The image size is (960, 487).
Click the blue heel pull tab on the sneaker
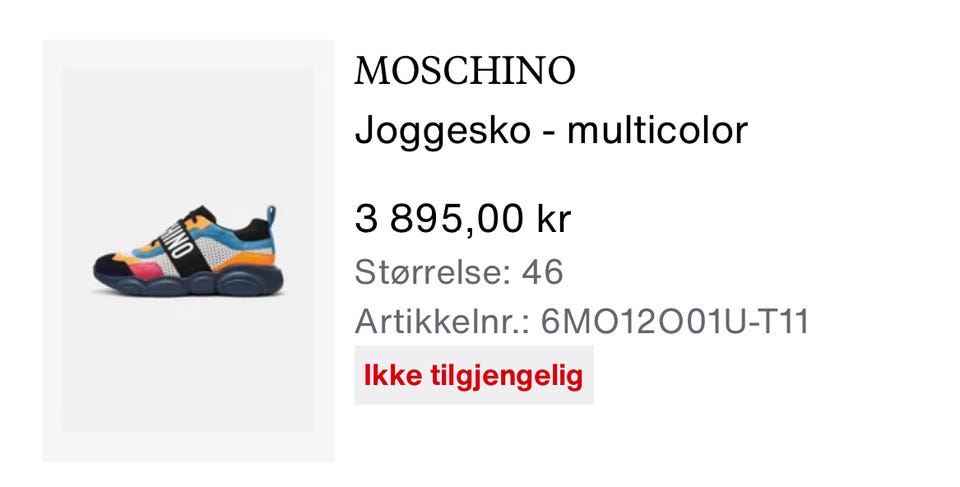click(x=270, y=216)
